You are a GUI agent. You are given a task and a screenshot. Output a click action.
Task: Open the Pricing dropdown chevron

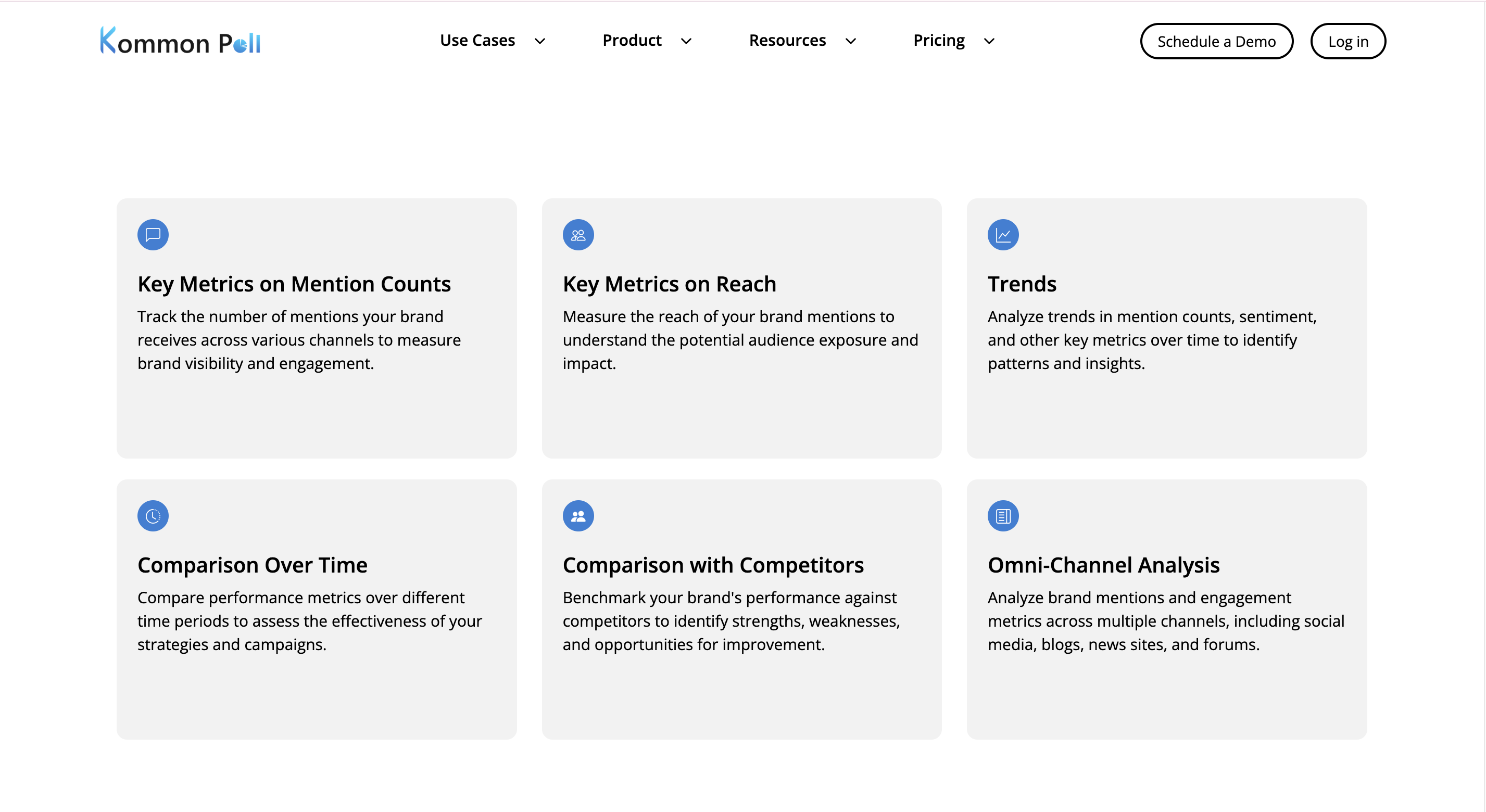989,41
